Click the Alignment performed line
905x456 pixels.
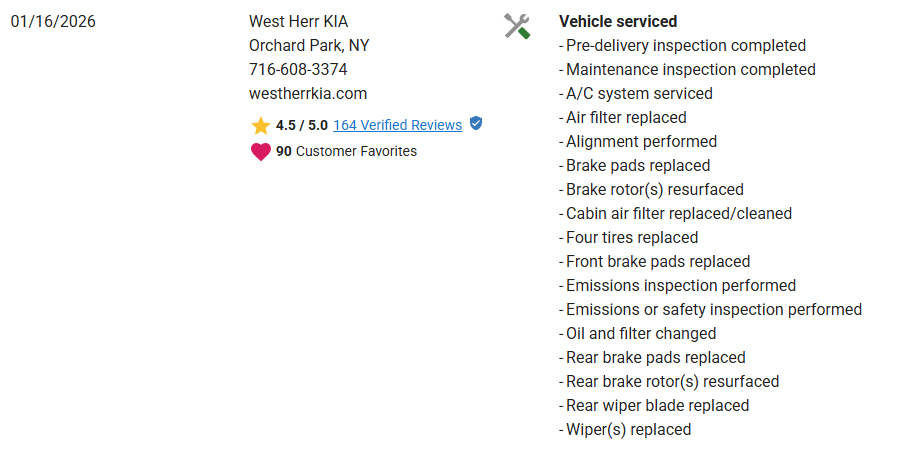coord(641,141)
